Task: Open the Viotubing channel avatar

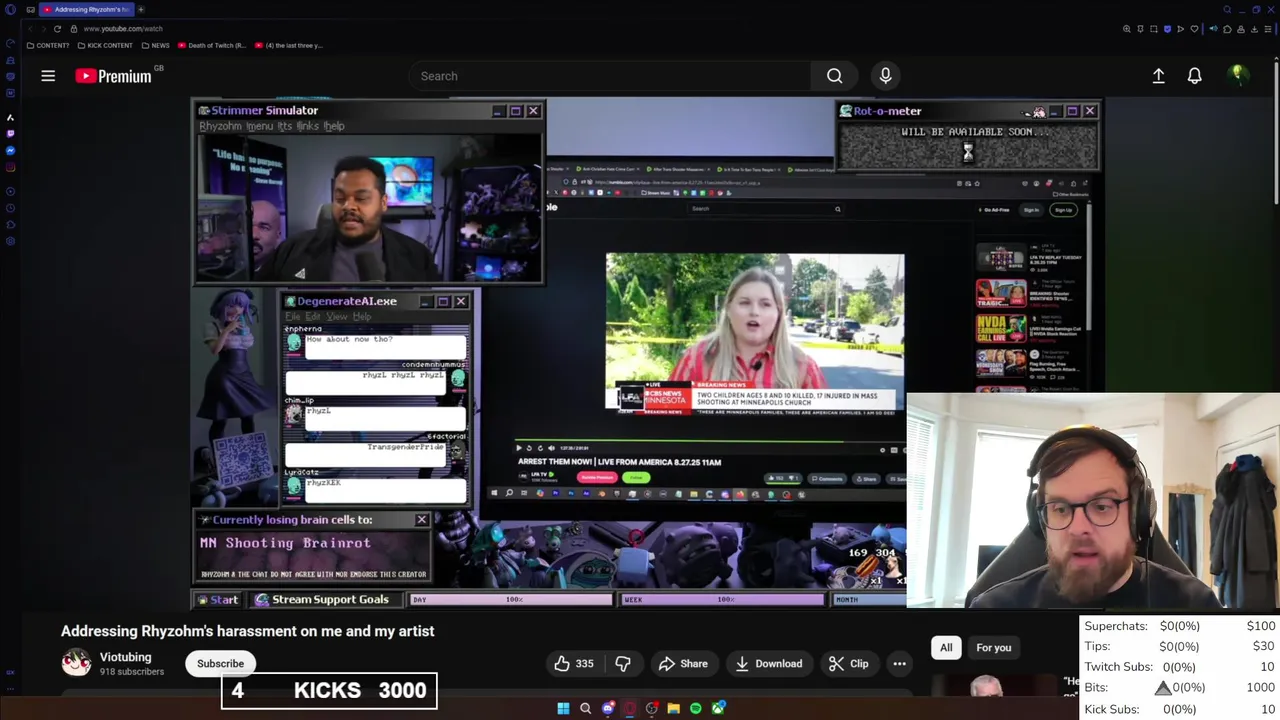Action: coord(76,663)
